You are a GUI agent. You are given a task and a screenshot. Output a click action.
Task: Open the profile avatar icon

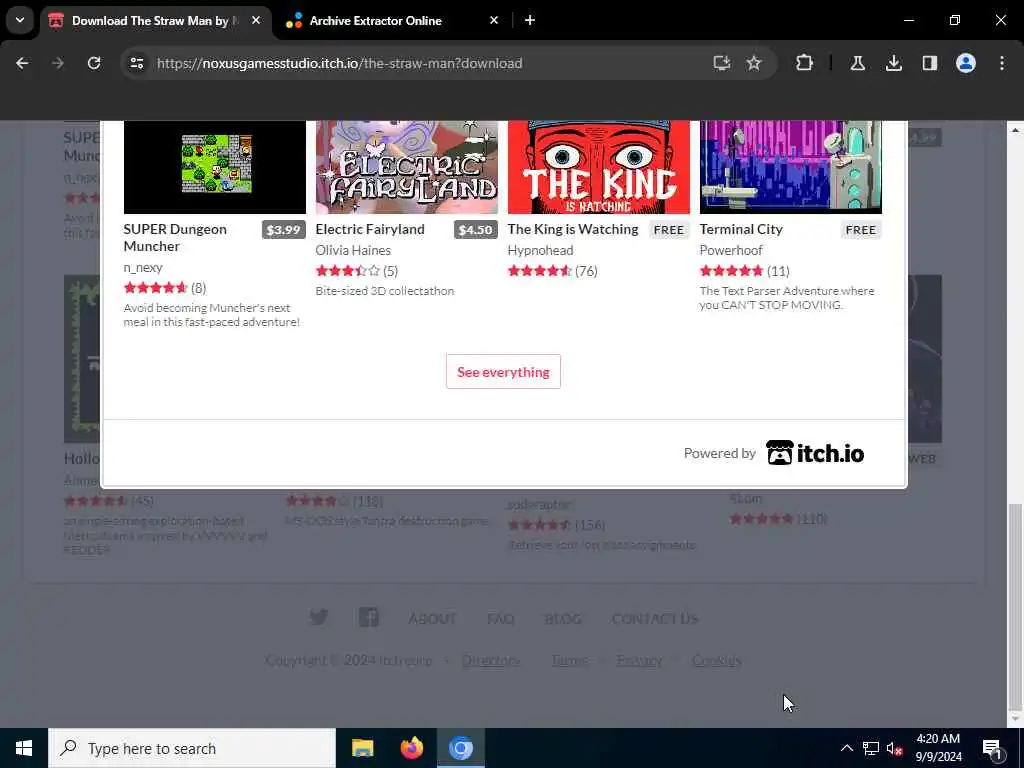pos(966,63)
